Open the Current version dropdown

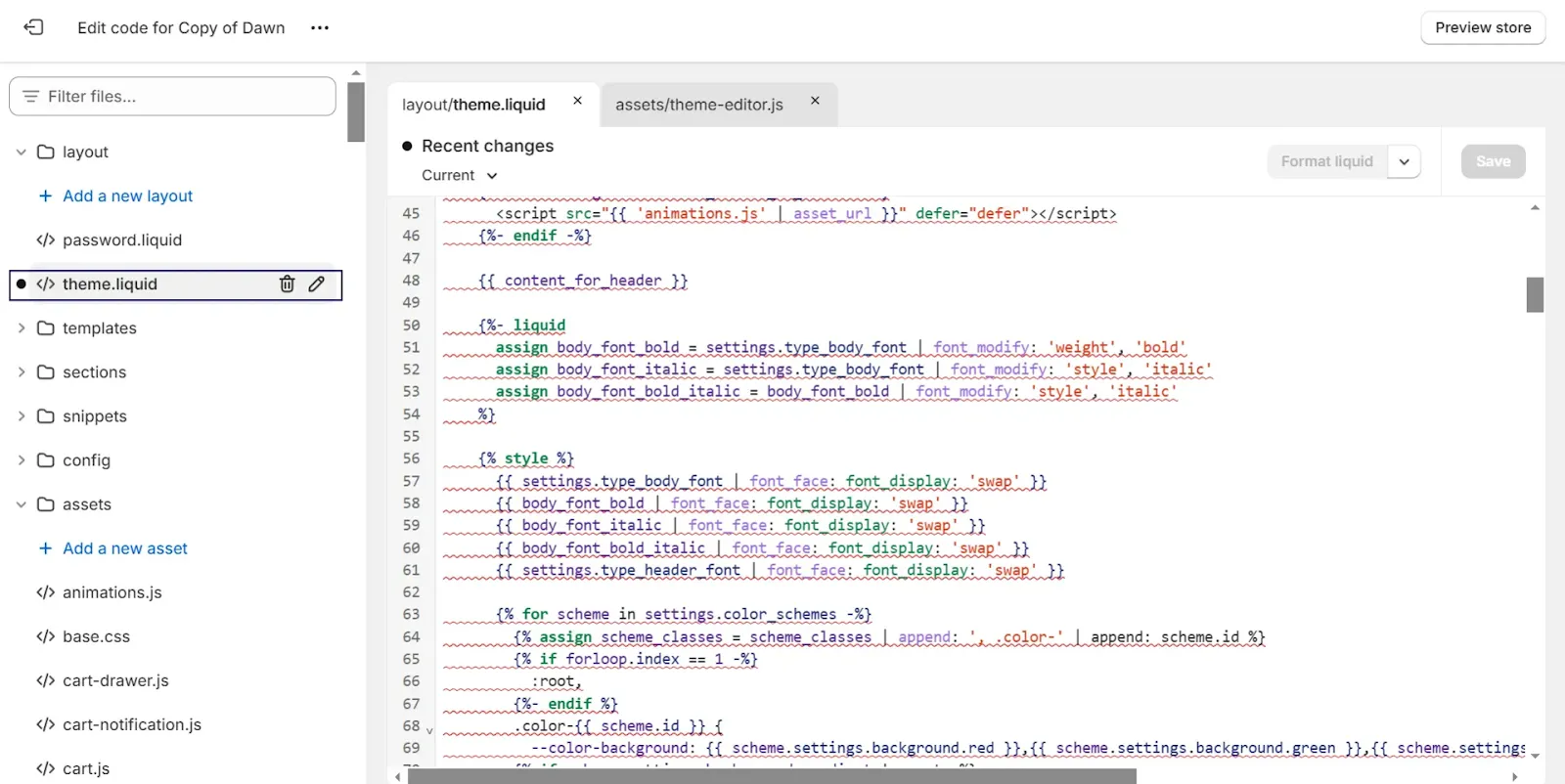point(460,176)
